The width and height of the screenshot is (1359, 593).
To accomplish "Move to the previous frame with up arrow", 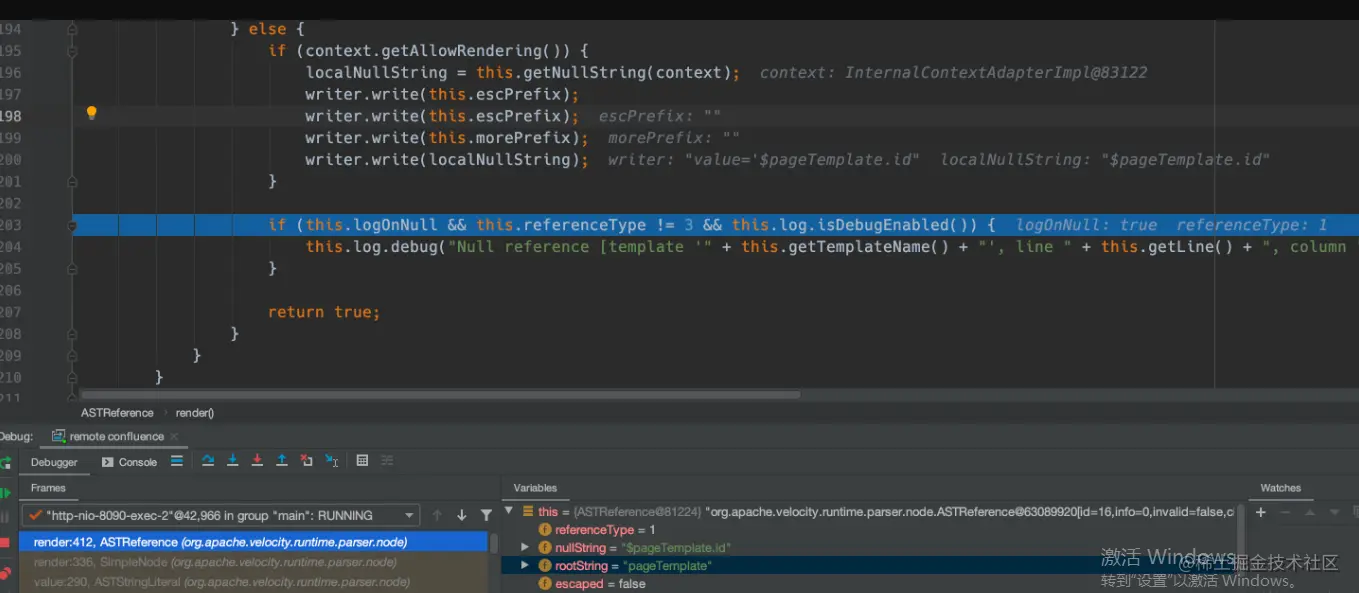I will [437, 515].
